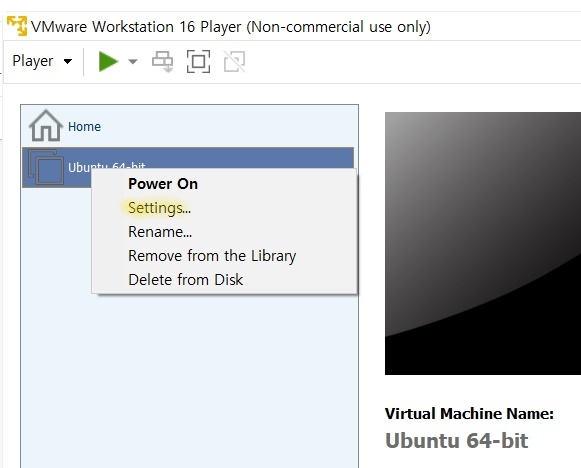This screenshot has height=468, width=581.
Task: Open the Player menu dropdown
Action: [x=42, y=61]
